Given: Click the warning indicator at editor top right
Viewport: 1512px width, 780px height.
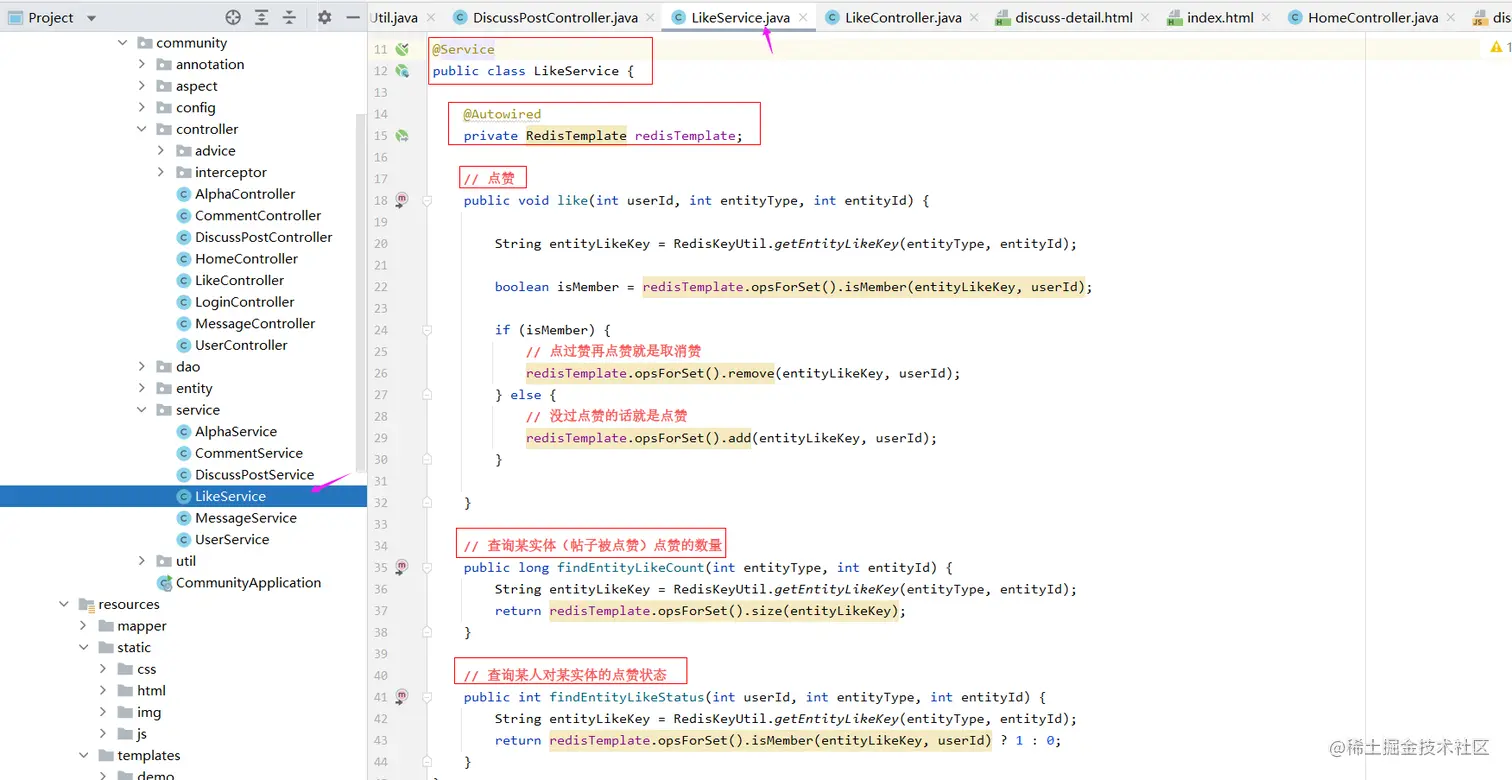Looking at the screenshot, I should [x=1500, y=47].
